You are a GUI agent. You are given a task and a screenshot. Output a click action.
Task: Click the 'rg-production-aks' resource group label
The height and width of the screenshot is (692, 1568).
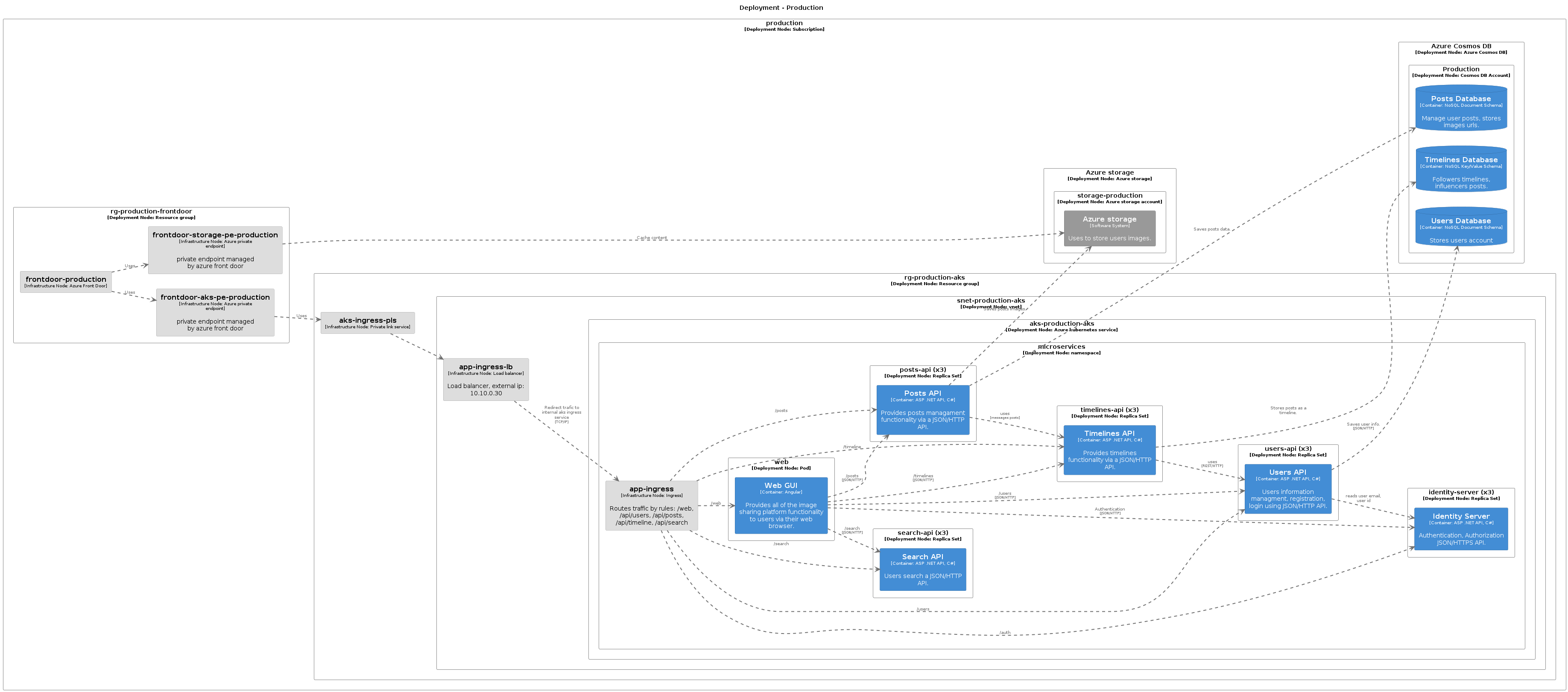[x=934, y=277]
